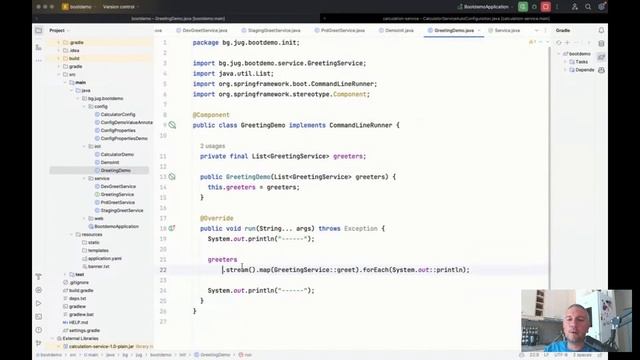Screen dimensions: 640x360
Task: Click the gutter icon on line 13
Action: (x=172, y=177)
